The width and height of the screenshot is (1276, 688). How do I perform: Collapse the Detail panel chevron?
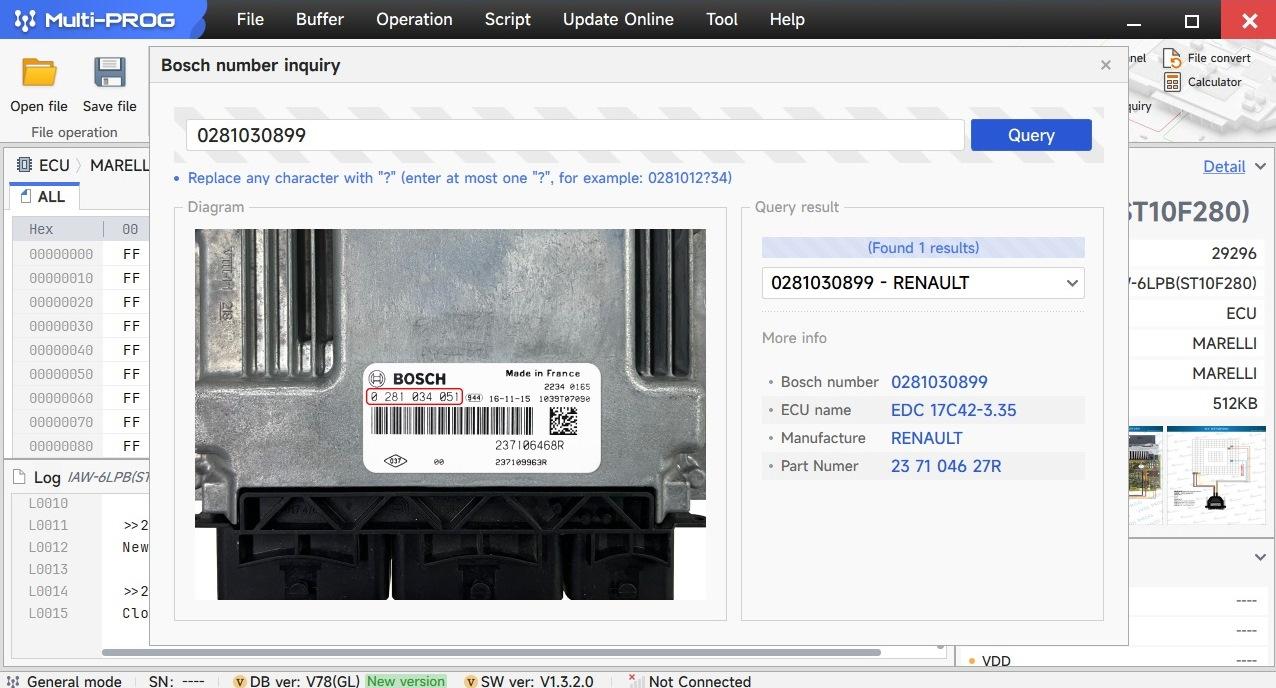point(1260,167)
